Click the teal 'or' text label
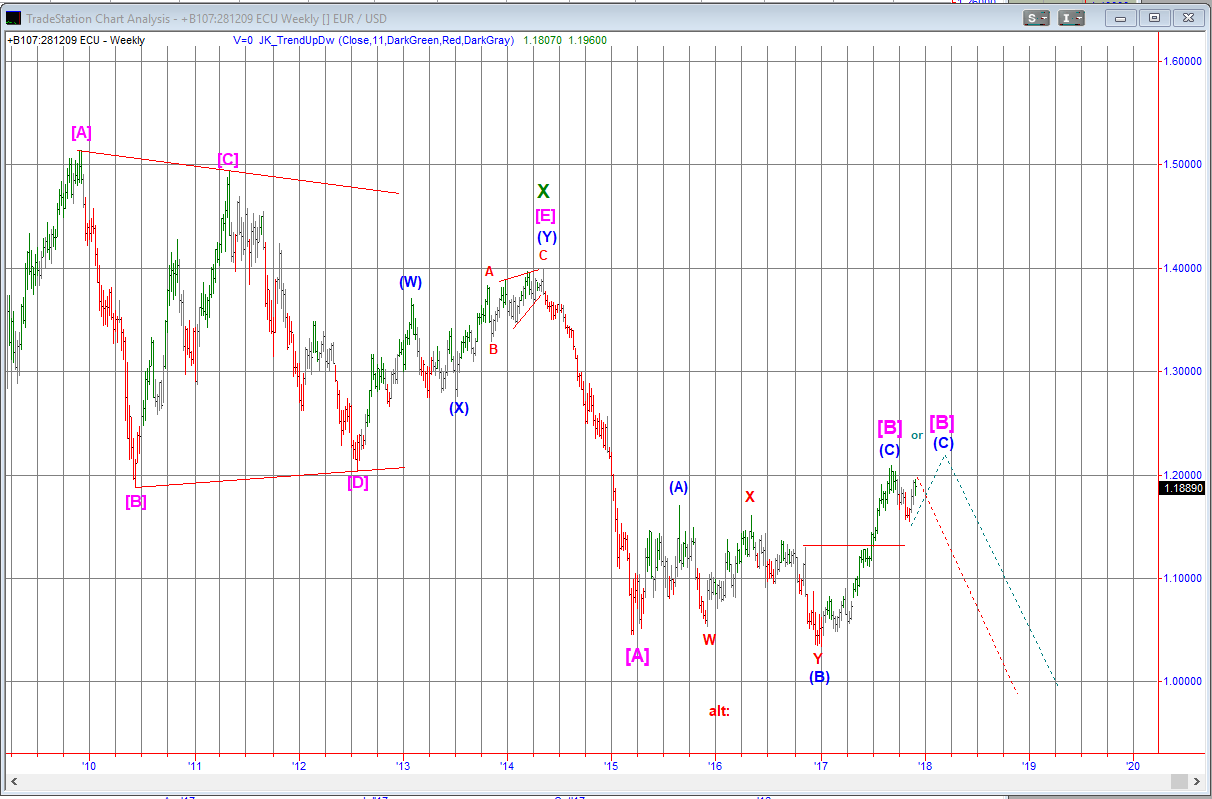Viewport: 1212px width, 799px height. coord(917,435)
